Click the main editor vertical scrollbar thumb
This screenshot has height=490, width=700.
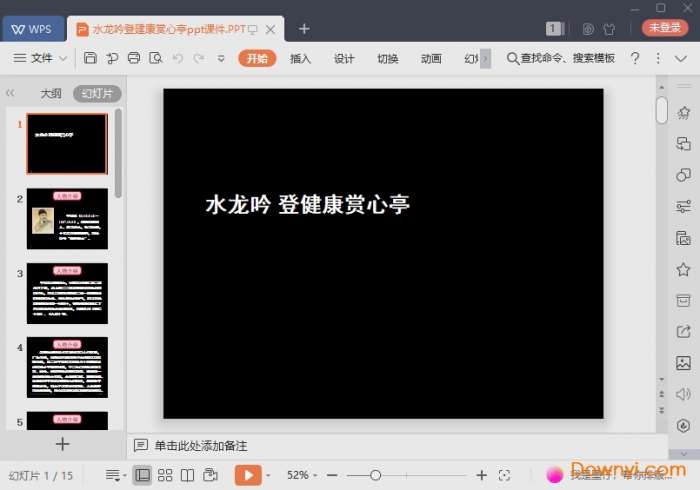[x=662, y=110]
